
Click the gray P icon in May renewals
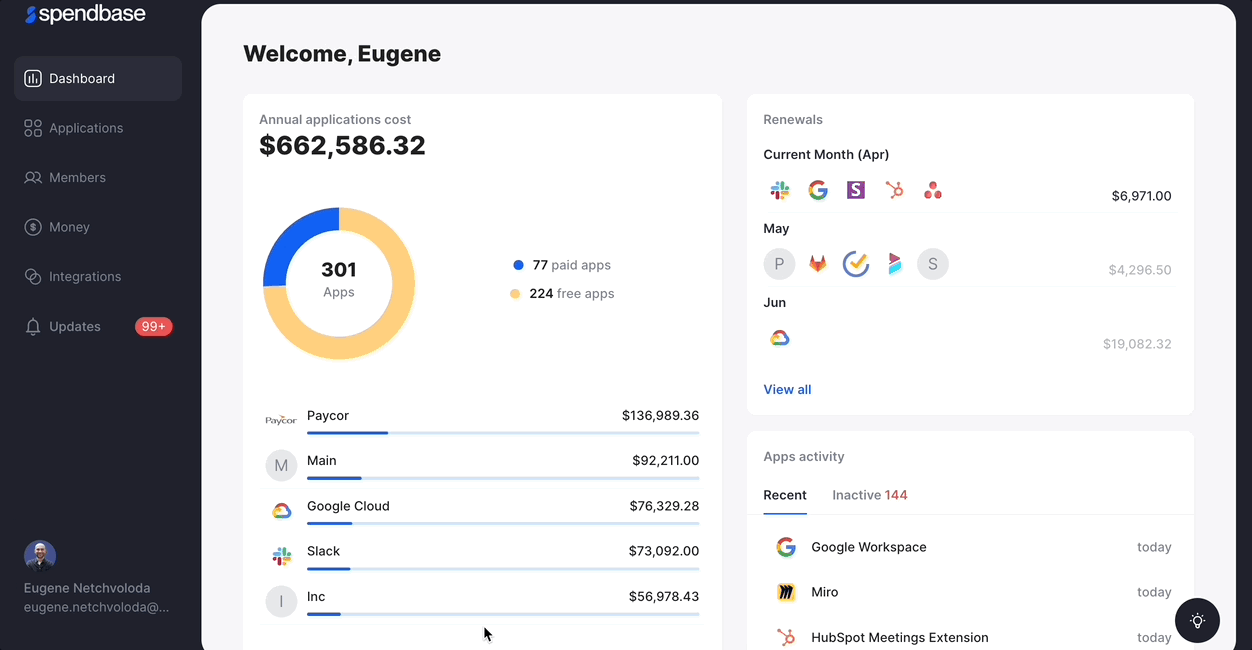780,264
